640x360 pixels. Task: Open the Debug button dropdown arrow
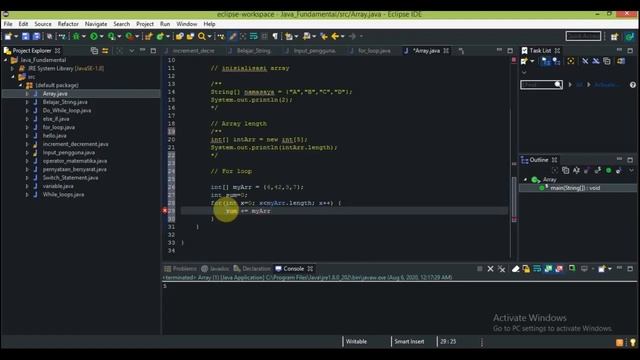click(x=84, y=36)
